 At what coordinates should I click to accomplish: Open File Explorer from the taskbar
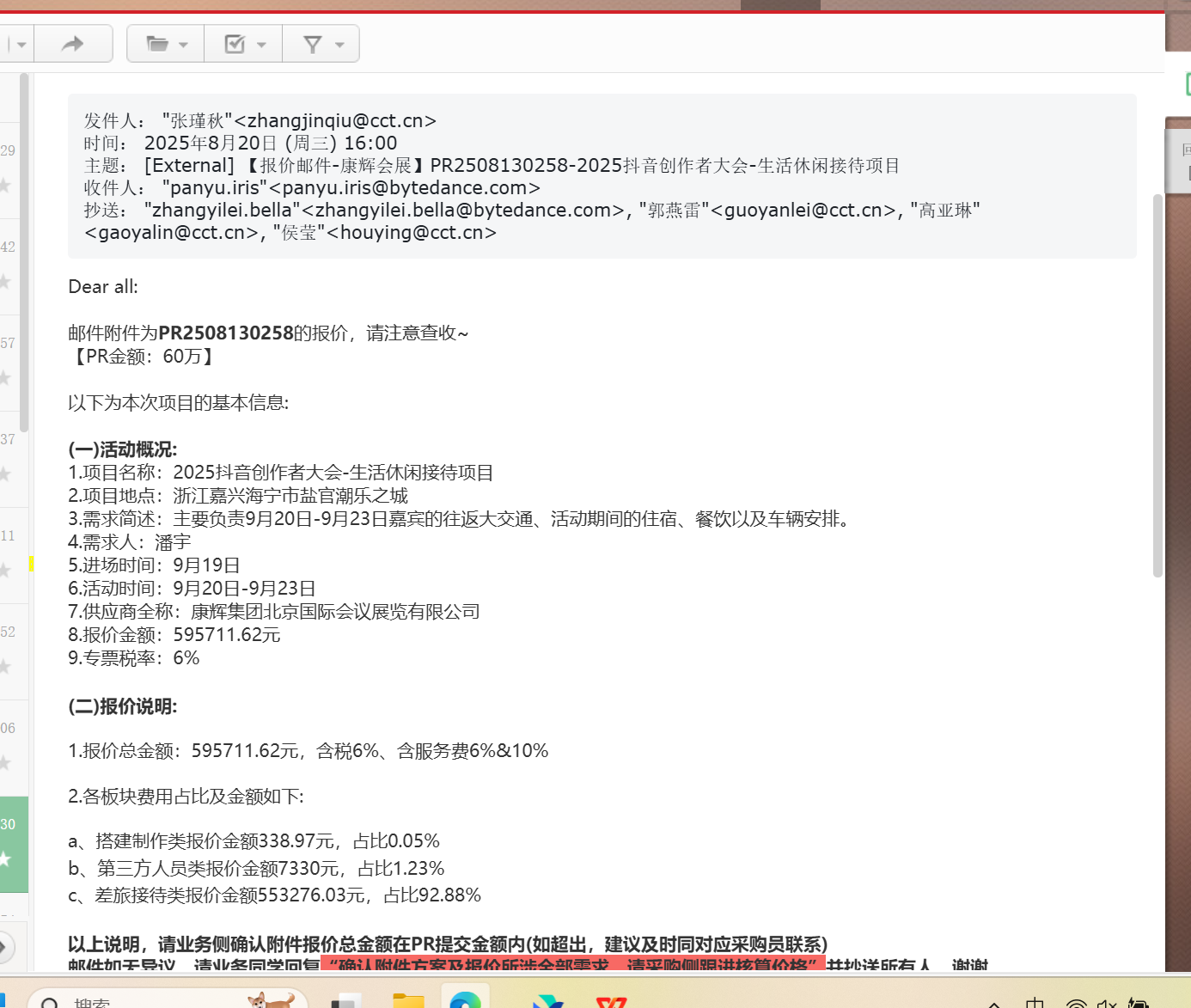(408, 1001)
